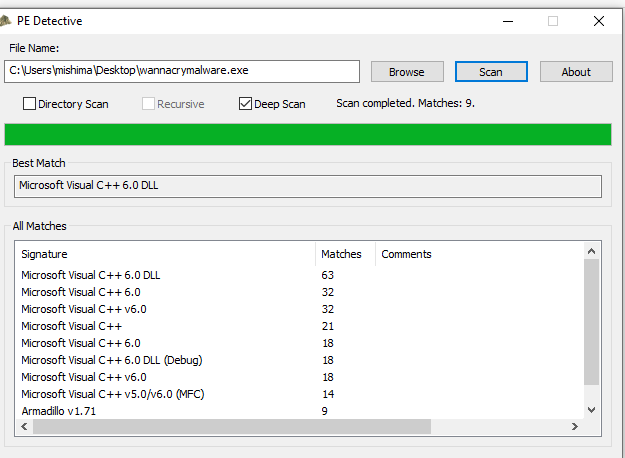Click the Best Match result field
Viewport: 625px width, 458px height.
(x=308, y=186)
